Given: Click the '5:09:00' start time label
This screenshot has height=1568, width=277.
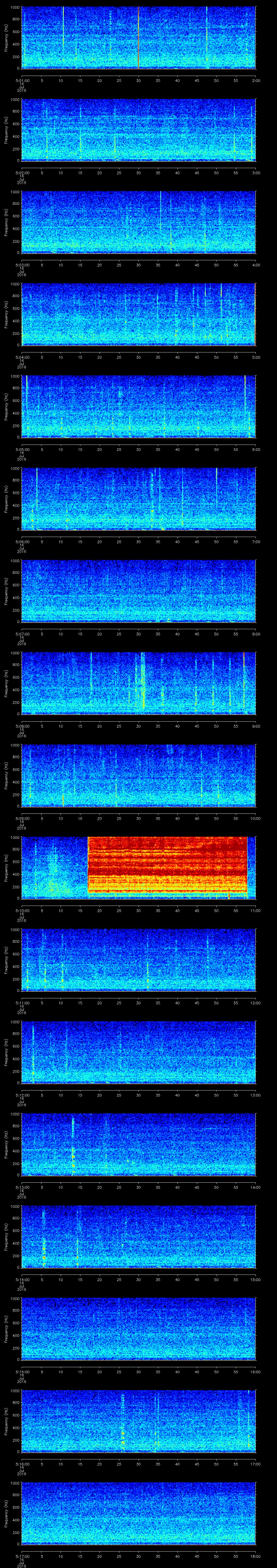Looking at the screenshot, I should pos(22,818).
